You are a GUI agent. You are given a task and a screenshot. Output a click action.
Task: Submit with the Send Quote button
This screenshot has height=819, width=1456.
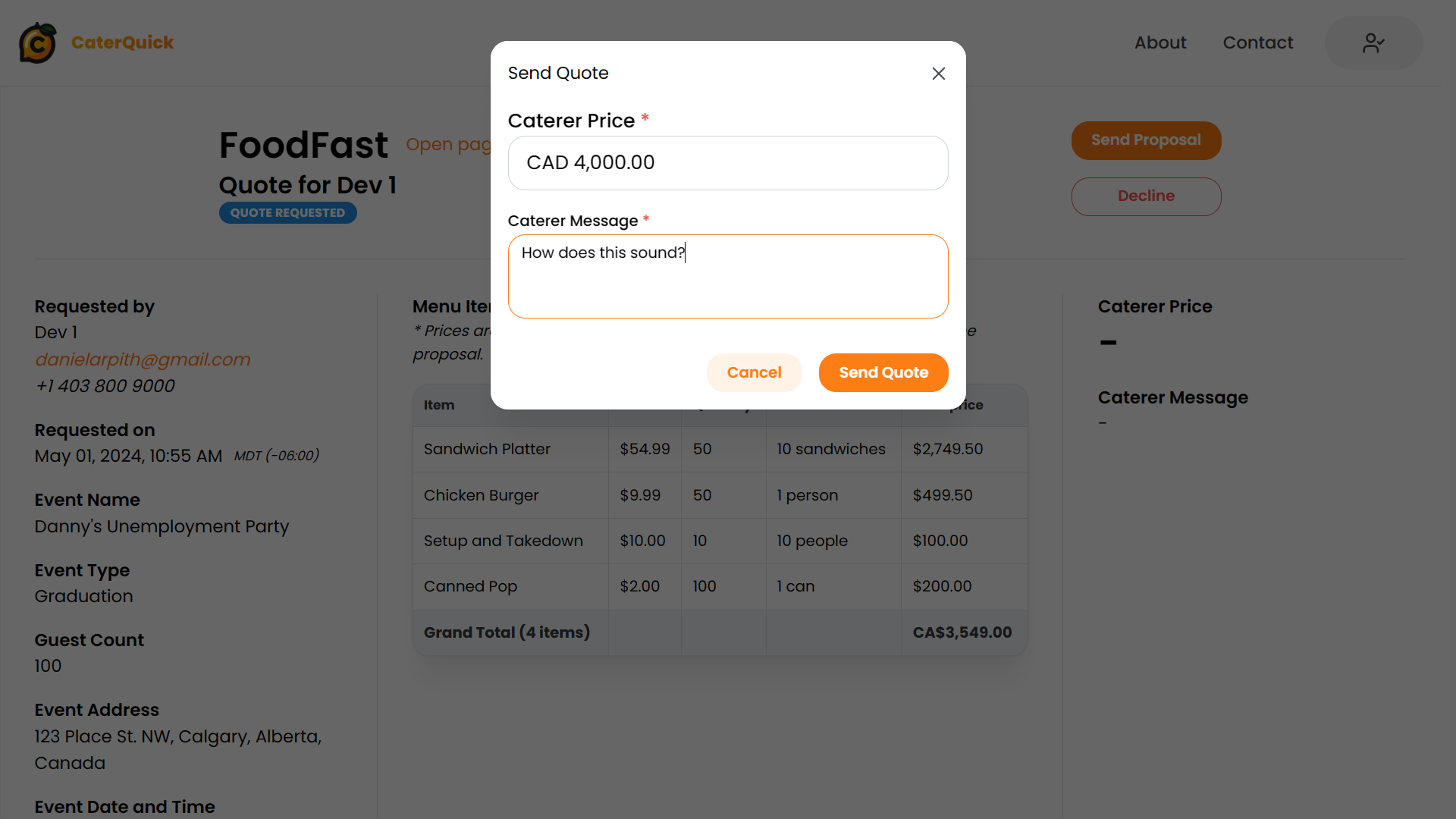[x=883, y=372]
